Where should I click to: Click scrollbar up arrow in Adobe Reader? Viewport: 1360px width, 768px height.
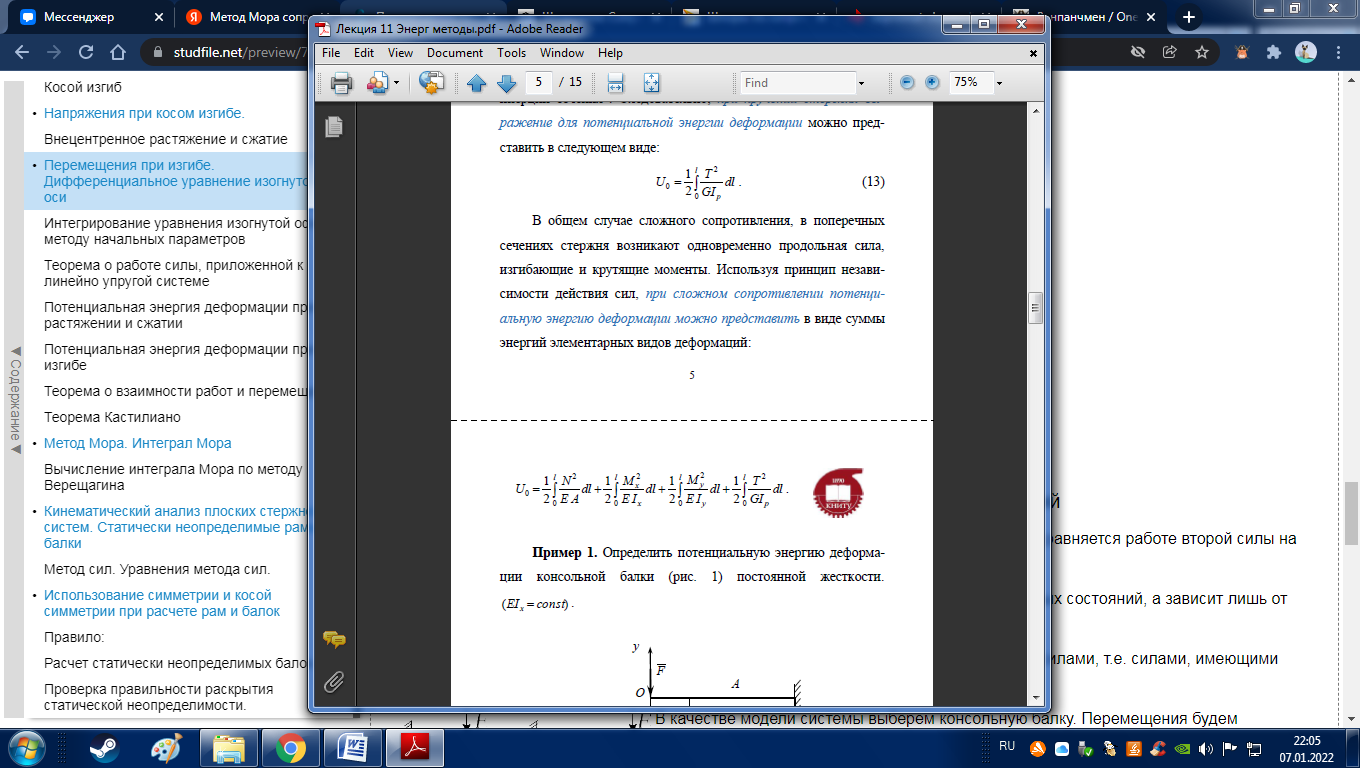[x=1036, y=110]
